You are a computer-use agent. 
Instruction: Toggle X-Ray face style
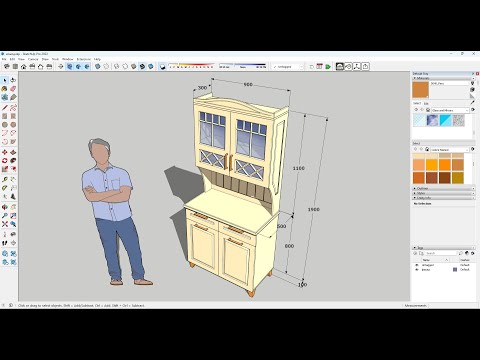[98, 66]
